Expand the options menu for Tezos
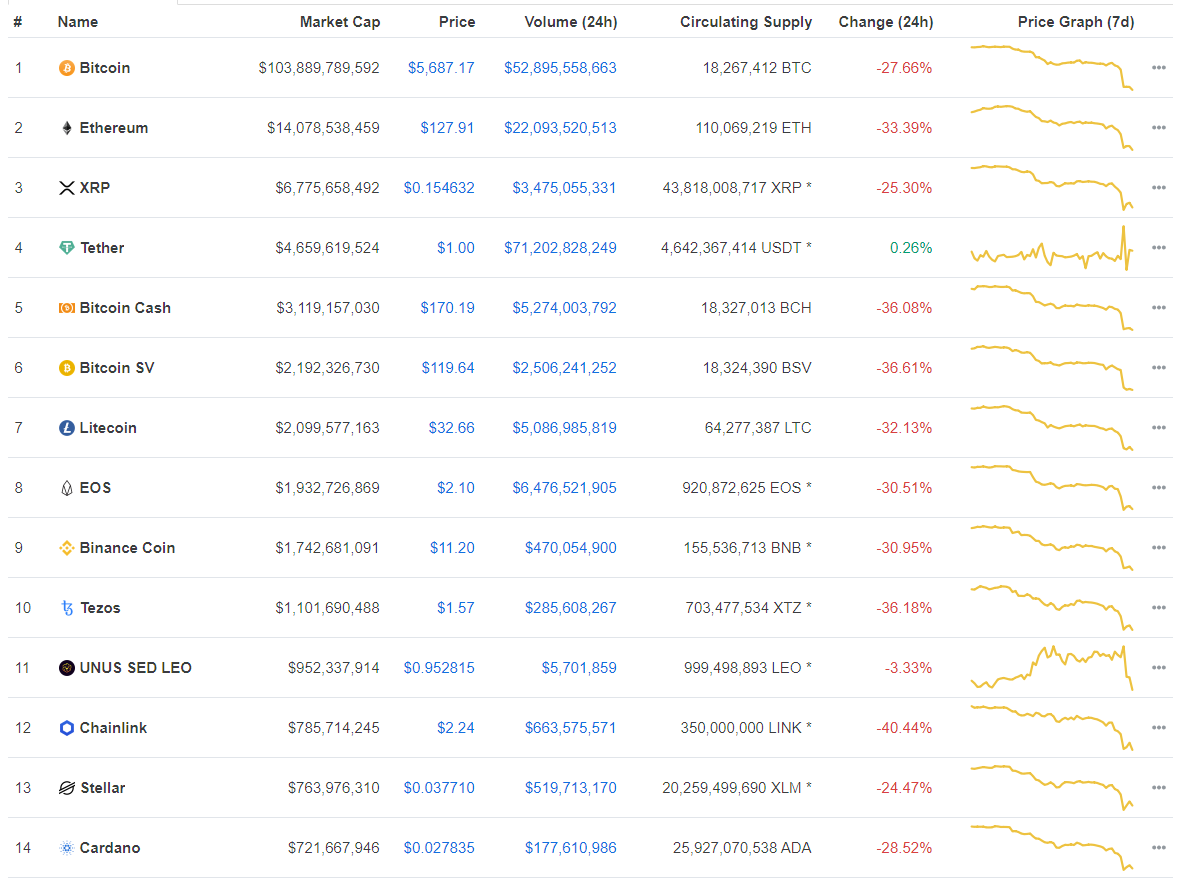The image size is (1183, 882). click(1158, 608)
